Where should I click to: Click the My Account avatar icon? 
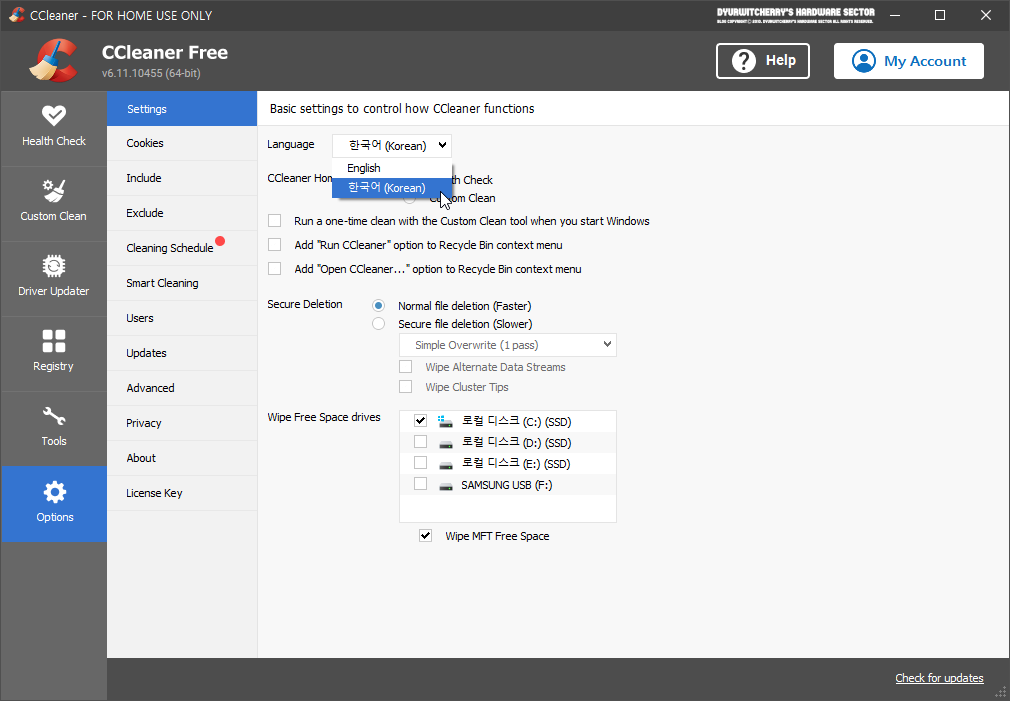[863, 61]
